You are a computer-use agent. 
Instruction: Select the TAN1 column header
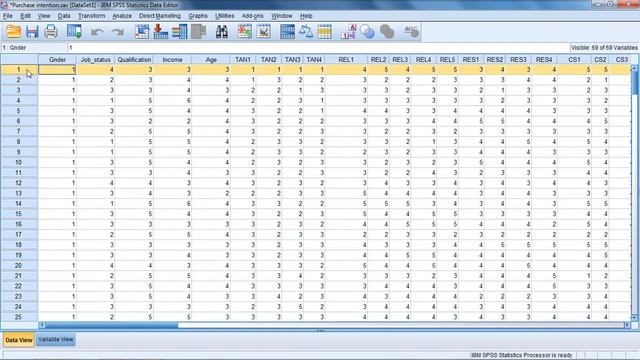[x=243, y=60]
